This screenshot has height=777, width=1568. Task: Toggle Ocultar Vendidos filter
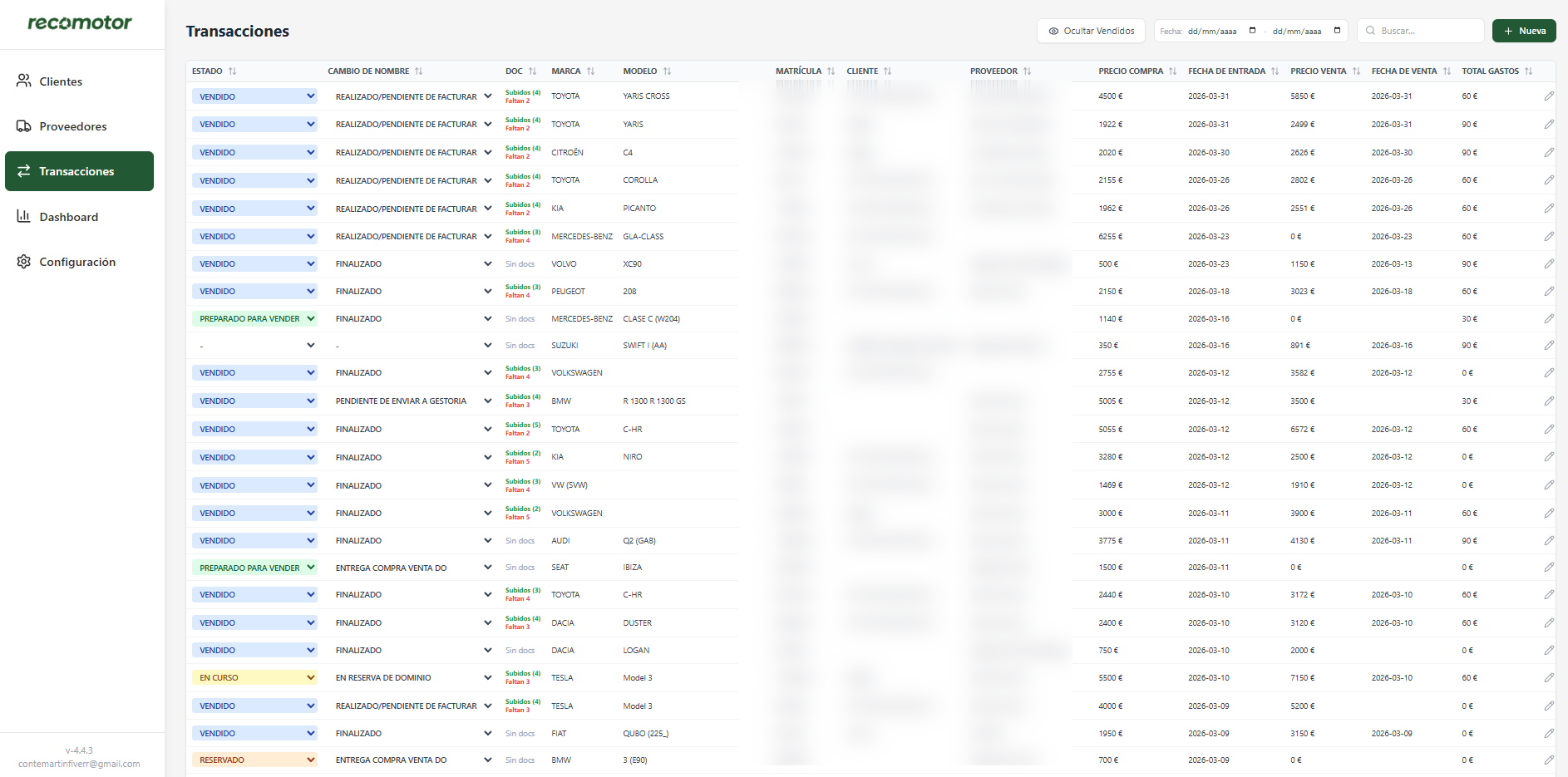[x=1091, y=31]
